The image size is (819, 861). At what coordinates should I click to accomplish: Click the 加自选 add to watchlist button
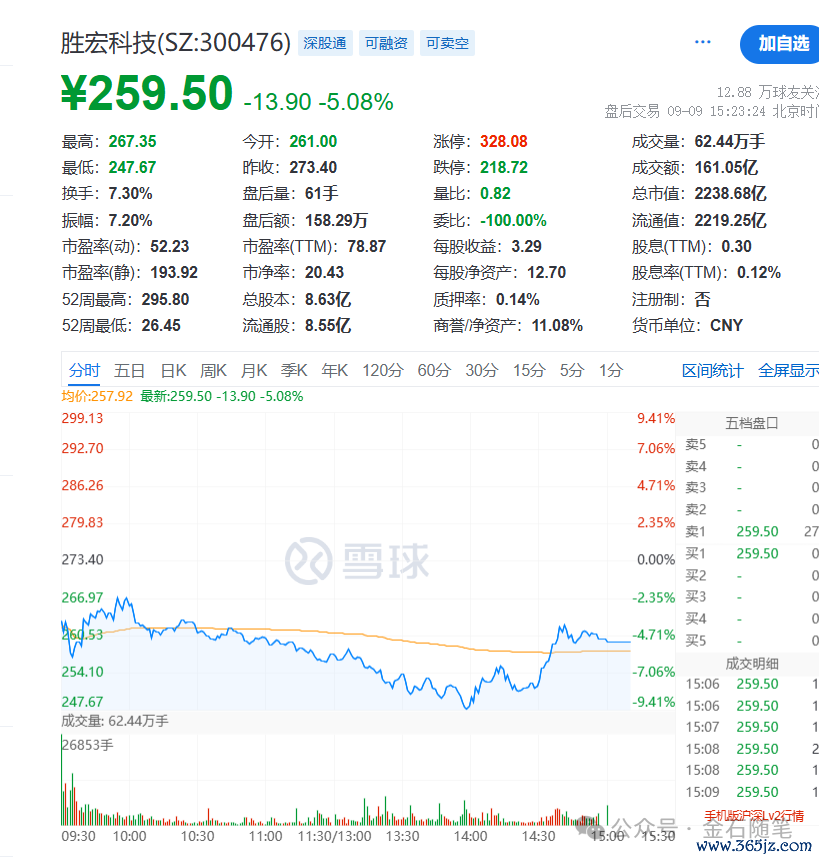click(x=782, y=44)
